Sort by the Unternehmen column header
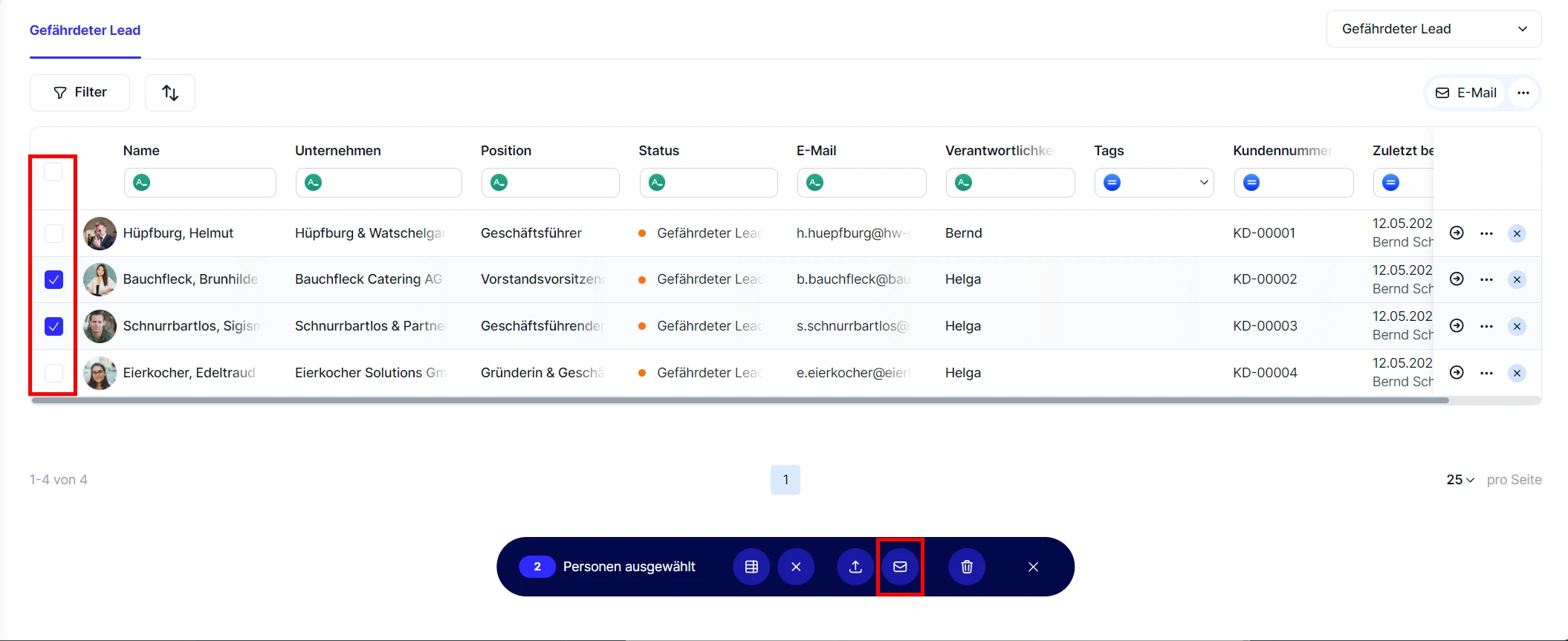Image resolution: width=1568 pixels, height=641 pixels. [338, 151]
